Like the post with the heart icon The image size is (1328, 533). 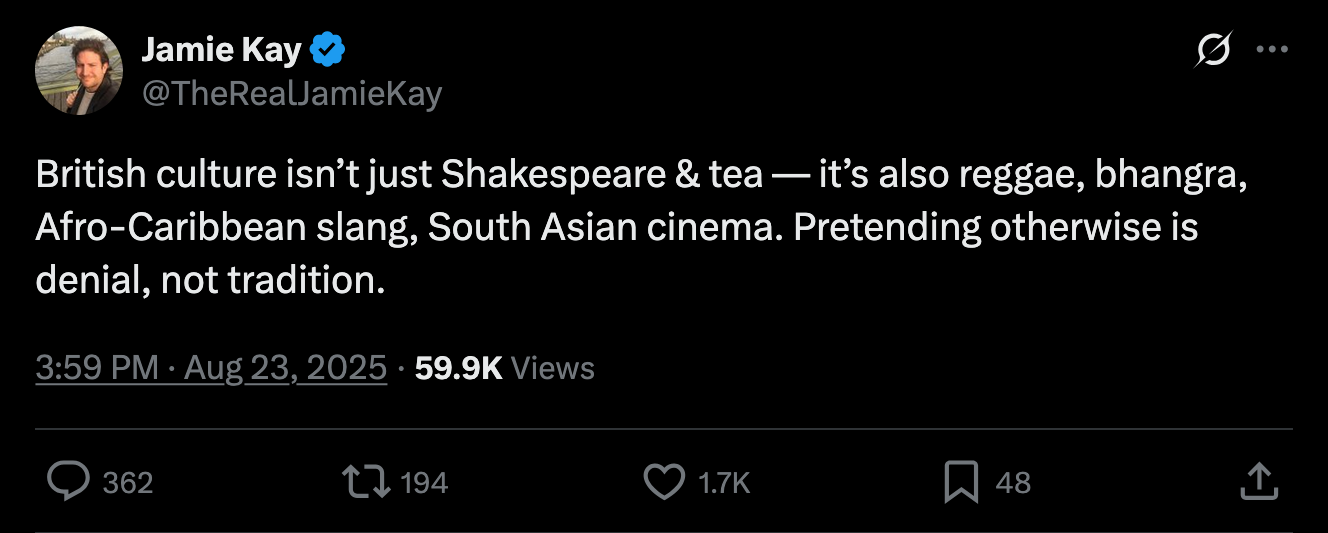663,483
